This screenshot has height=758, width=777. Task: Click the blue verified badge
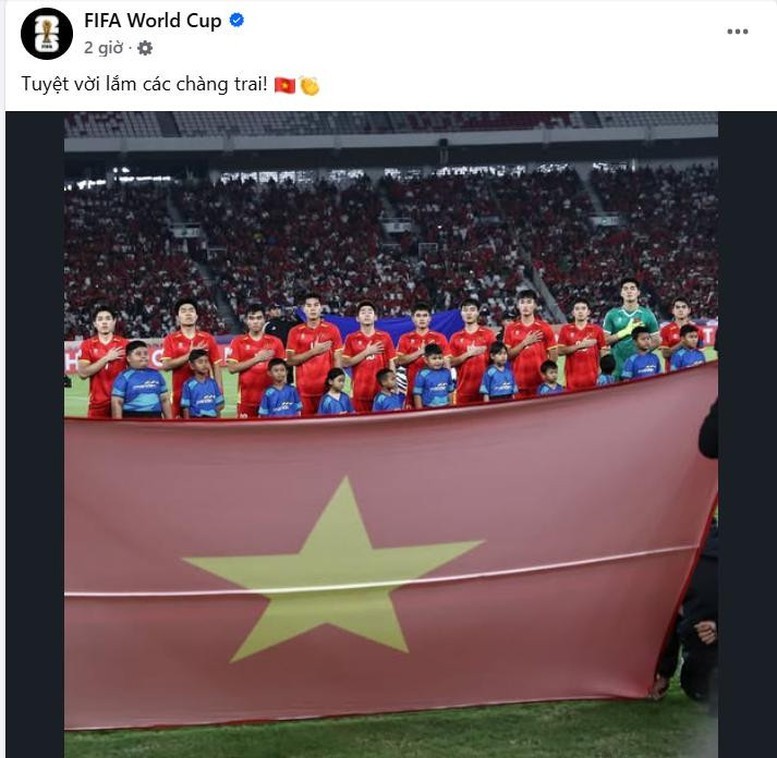coord(237,20)
